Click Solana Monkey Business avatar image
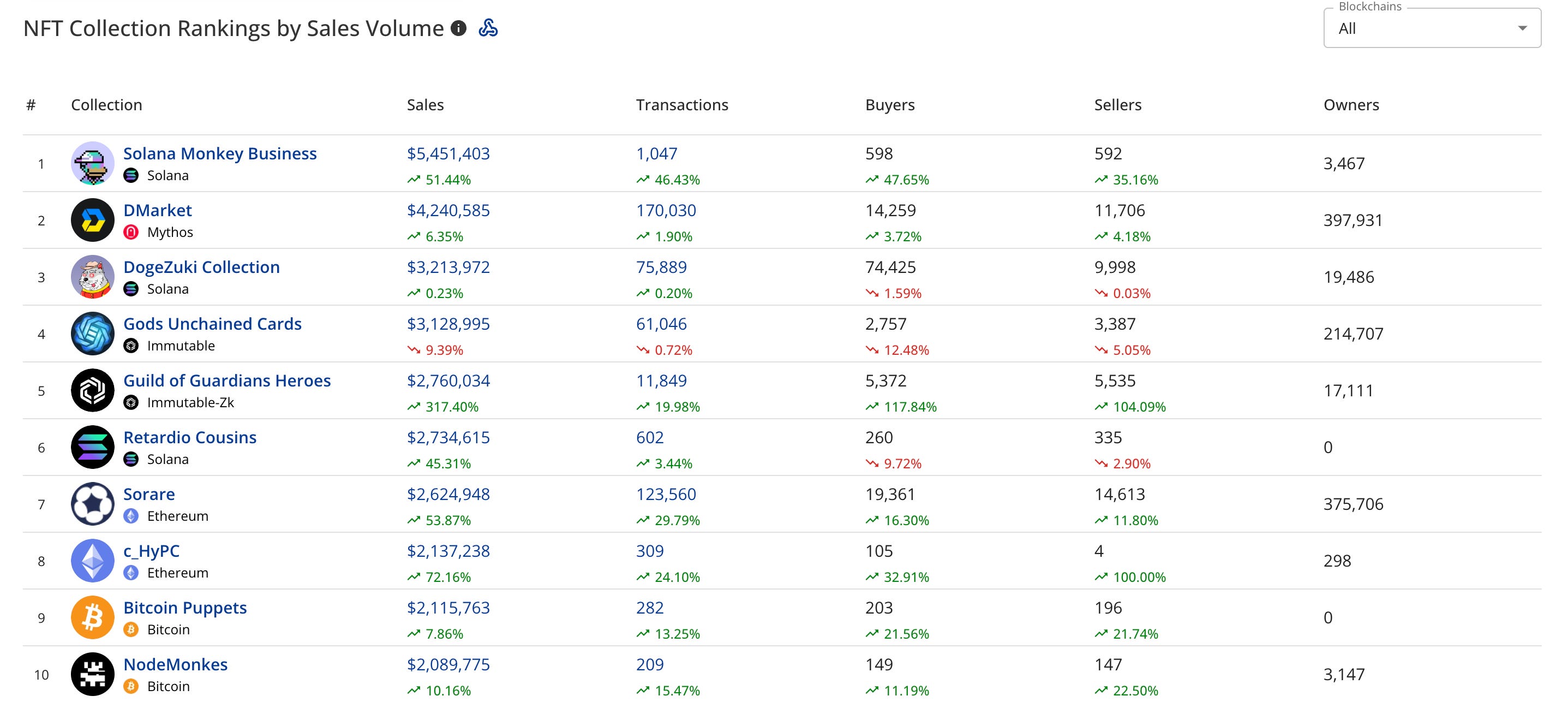The image size is (1568, 702). click(93, 163)
